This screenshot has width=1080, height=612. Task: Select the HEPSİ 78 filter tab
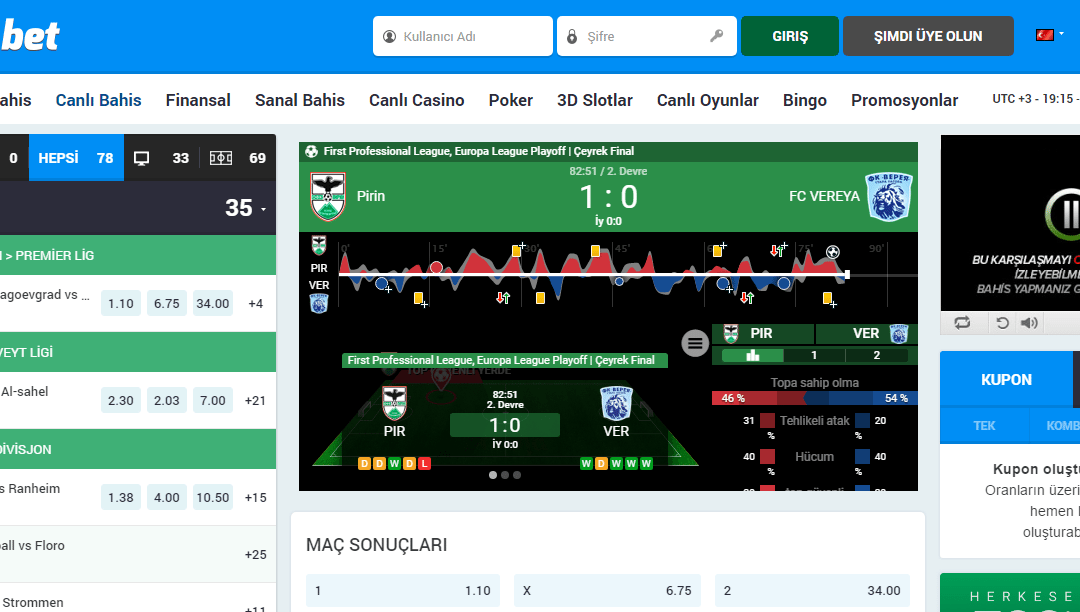[76, 158]
